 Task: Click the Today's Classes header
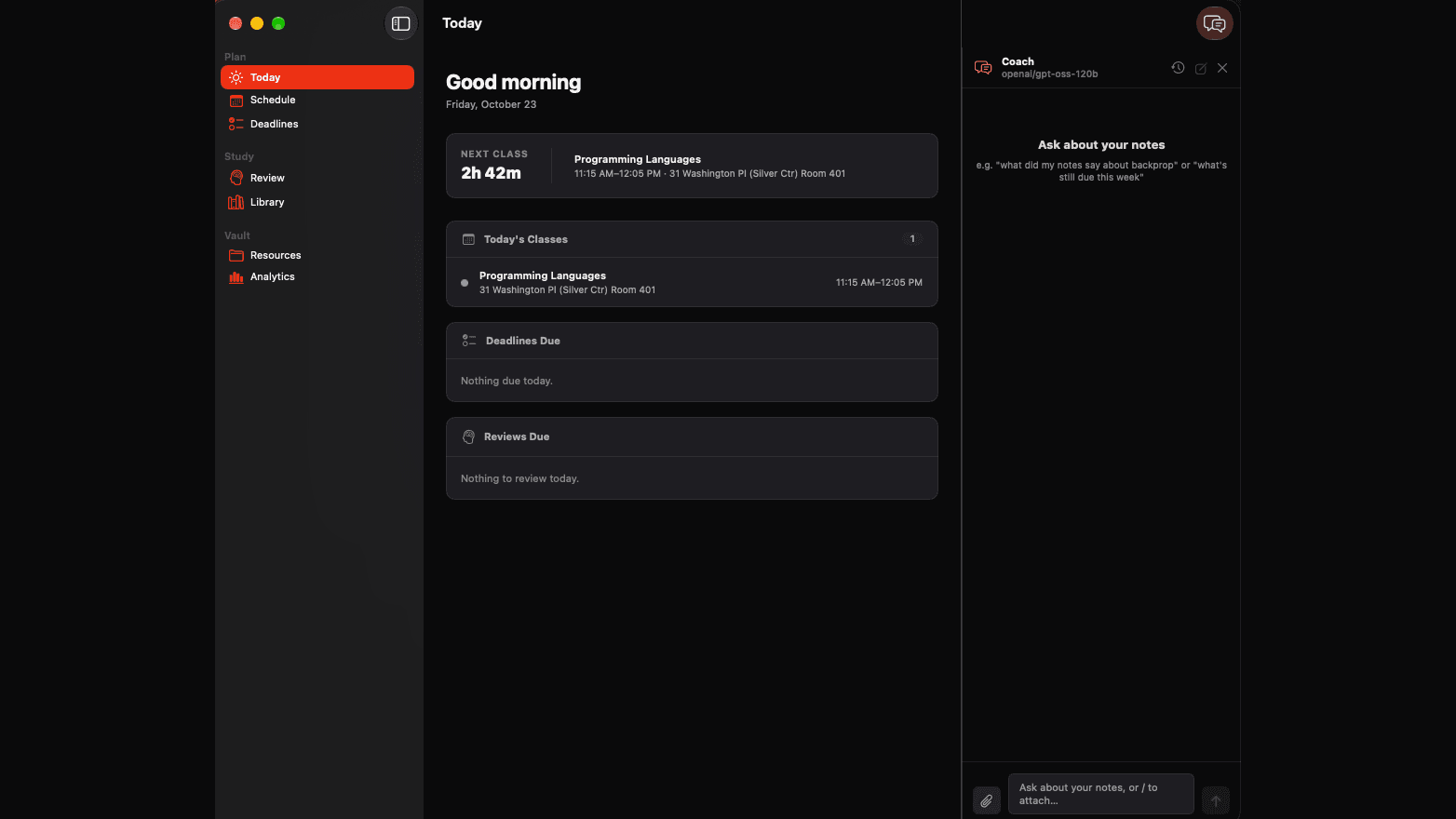tap(692, 239)
